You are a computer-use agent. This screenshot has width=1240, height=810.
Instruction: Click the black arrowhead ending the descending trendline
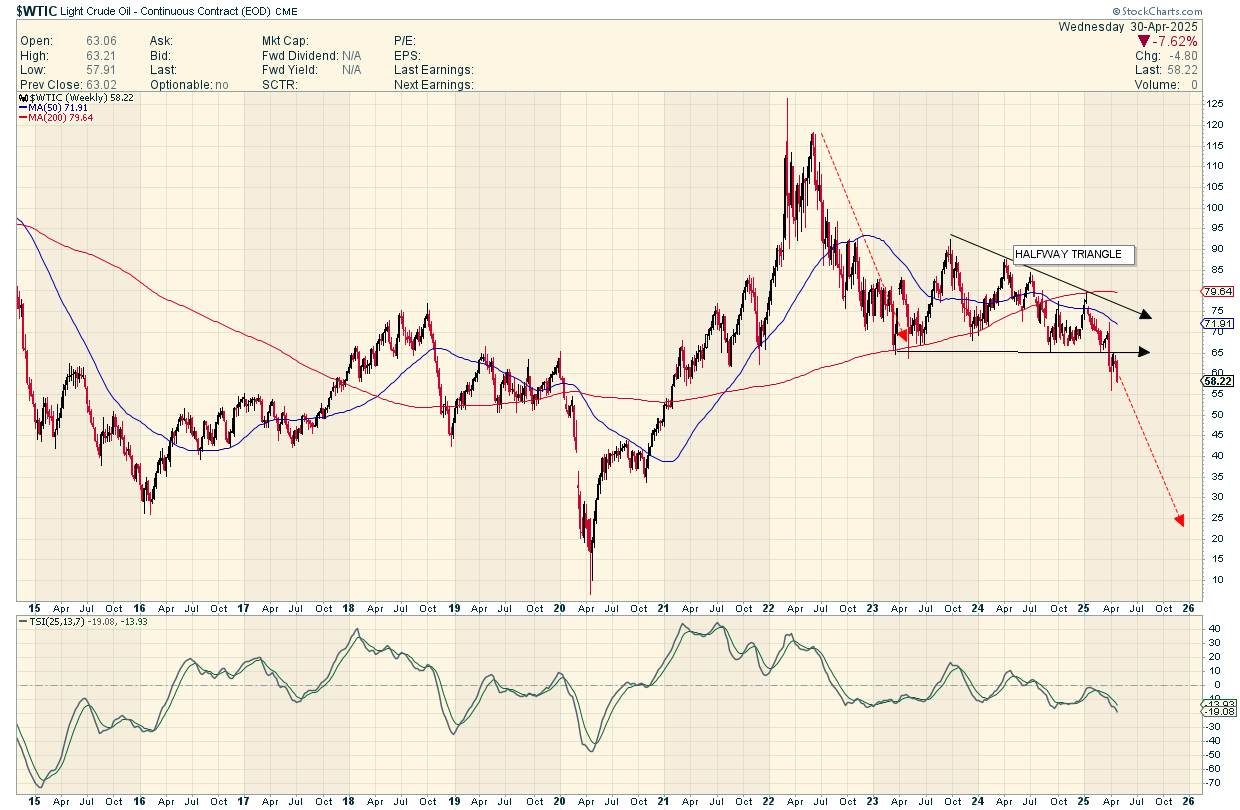tap(1146, 315)
